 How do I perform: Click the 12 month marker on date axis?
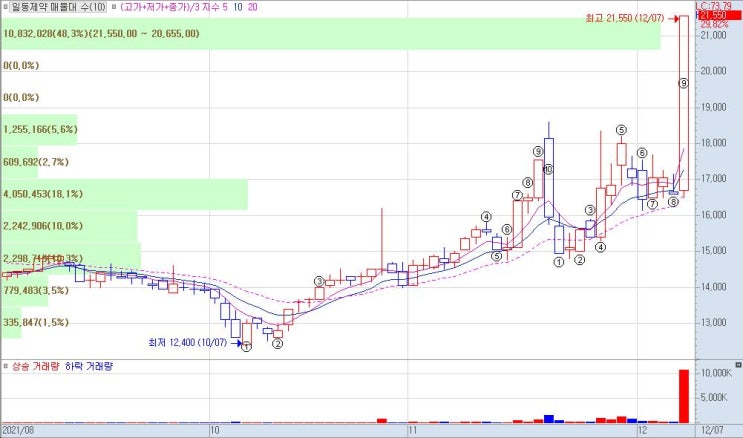coord(643,430)
